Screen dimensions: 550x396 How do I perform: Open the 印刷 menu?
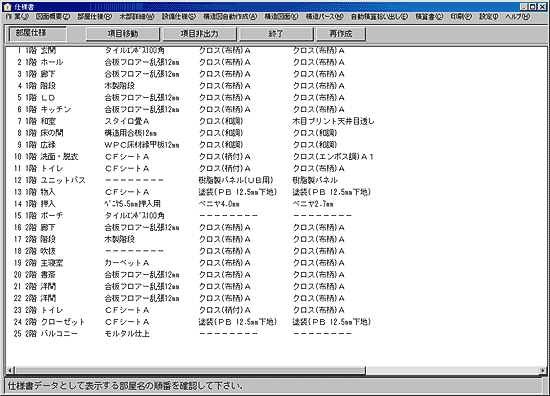point(461,16)
